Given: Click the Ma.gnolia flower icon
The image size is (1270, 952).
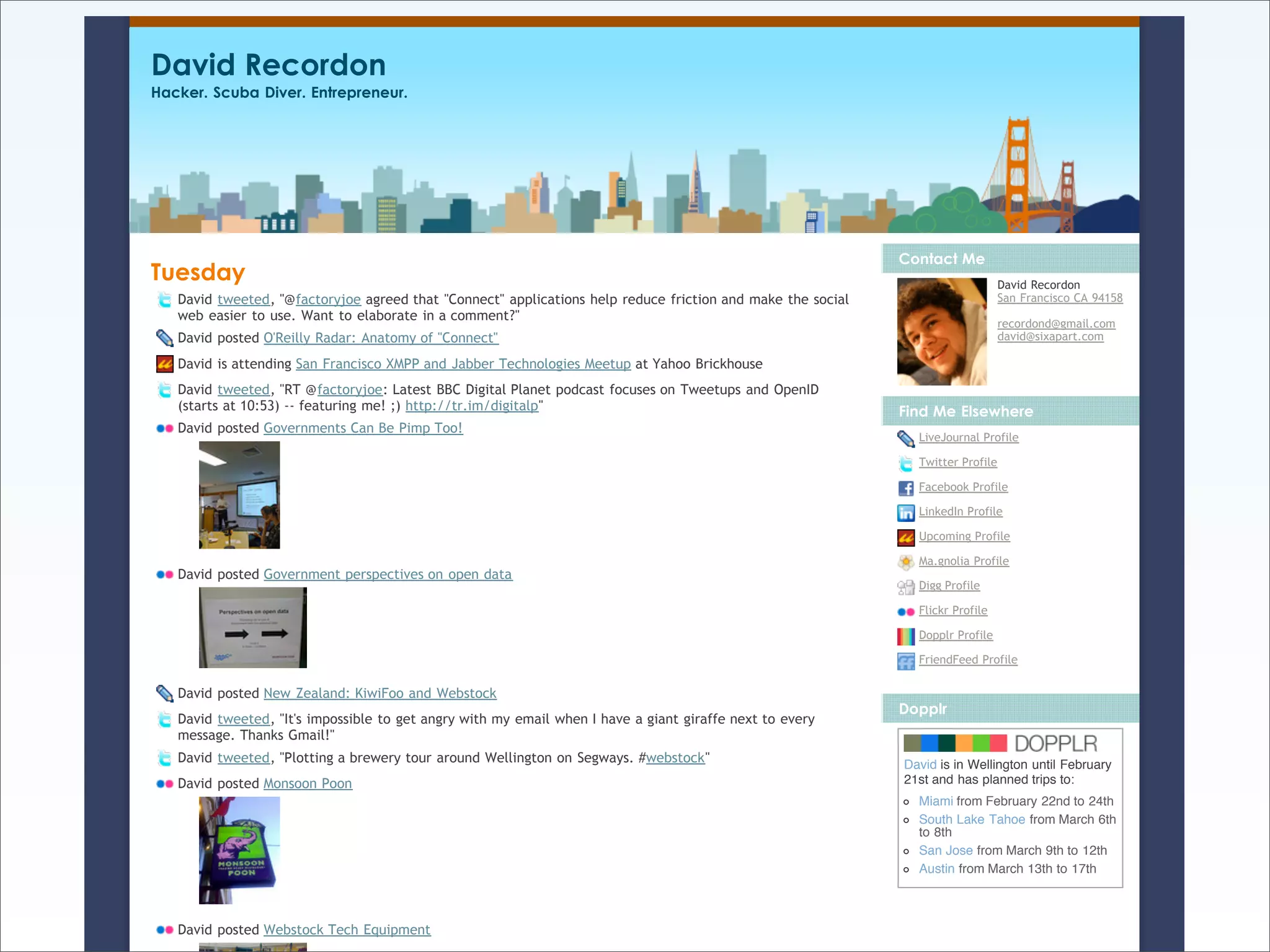Looking at the screenshot, I should tap(905, 562).
